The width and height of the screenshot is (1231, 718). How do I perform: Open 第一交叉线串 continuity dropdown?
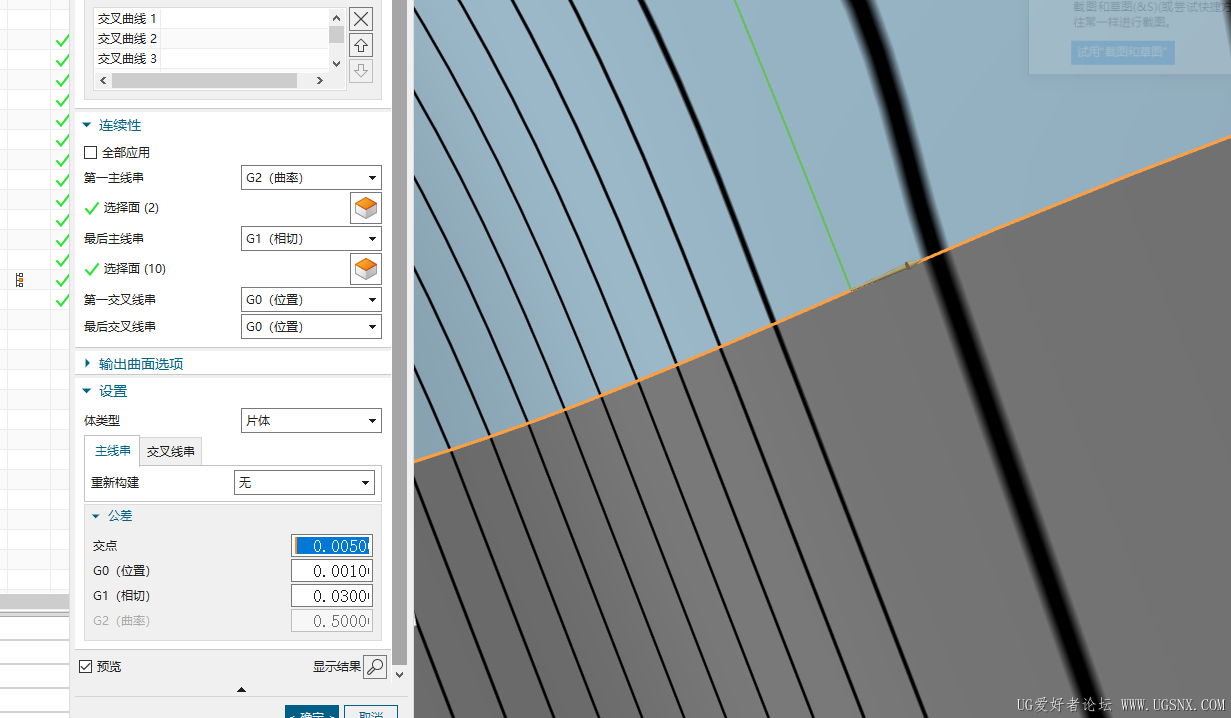pyautogui.click(x=311, y=299)
